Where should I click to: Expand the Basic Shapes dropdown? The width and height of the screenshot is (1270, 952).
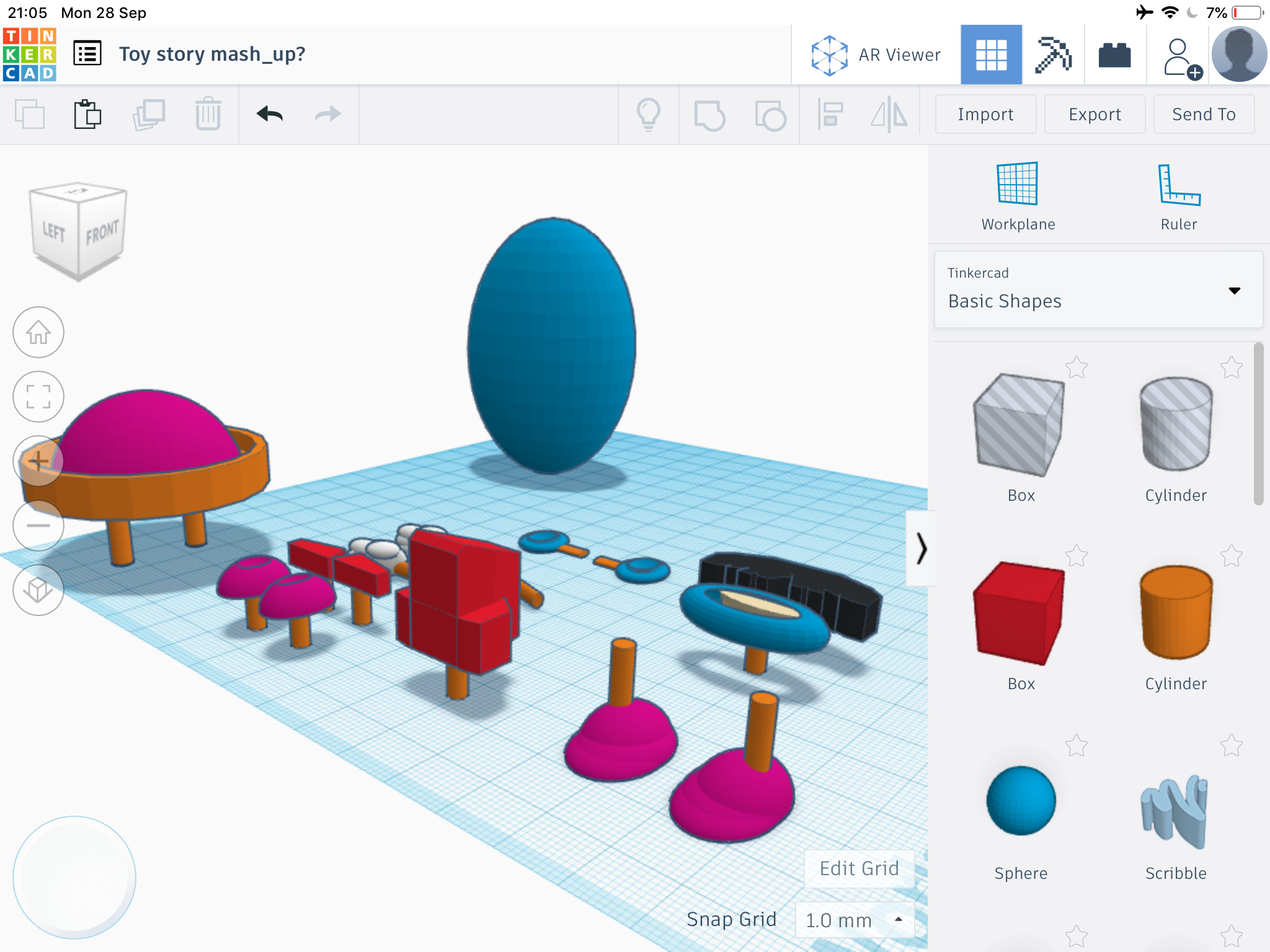tap(1234, 290)
